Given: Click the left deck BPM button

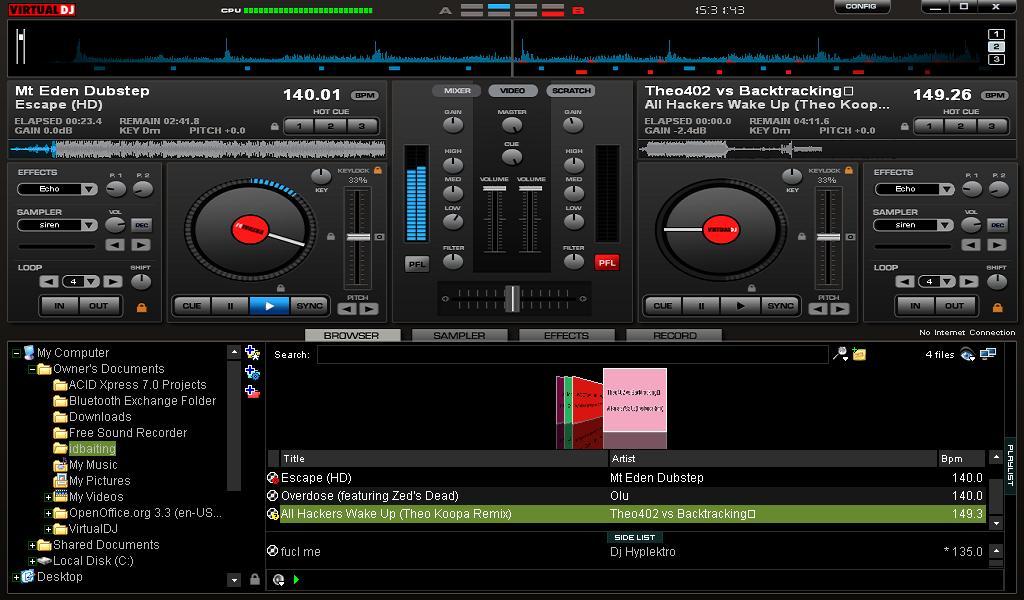Looking at the screenshot, I should tap(364, 95).
